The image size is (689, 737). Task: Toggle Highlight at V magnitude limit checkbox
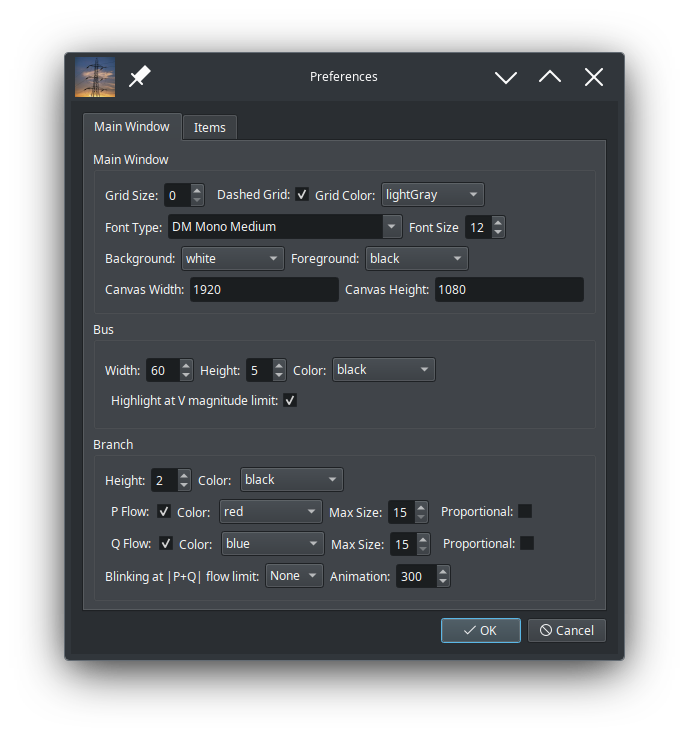click(290, 400)
